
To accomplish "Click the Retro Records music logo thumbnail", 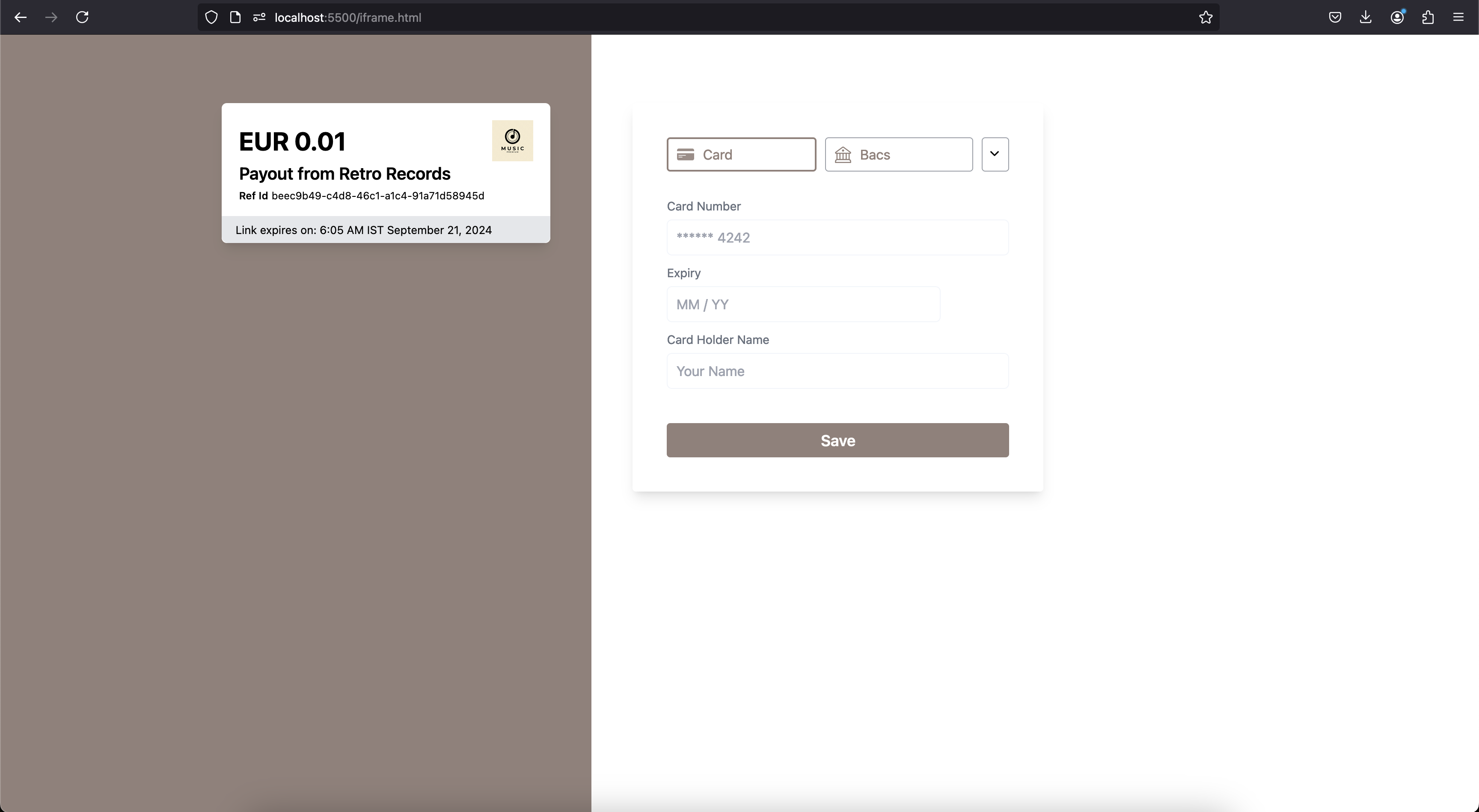I will pyautogui.click(x=512, y=141).
